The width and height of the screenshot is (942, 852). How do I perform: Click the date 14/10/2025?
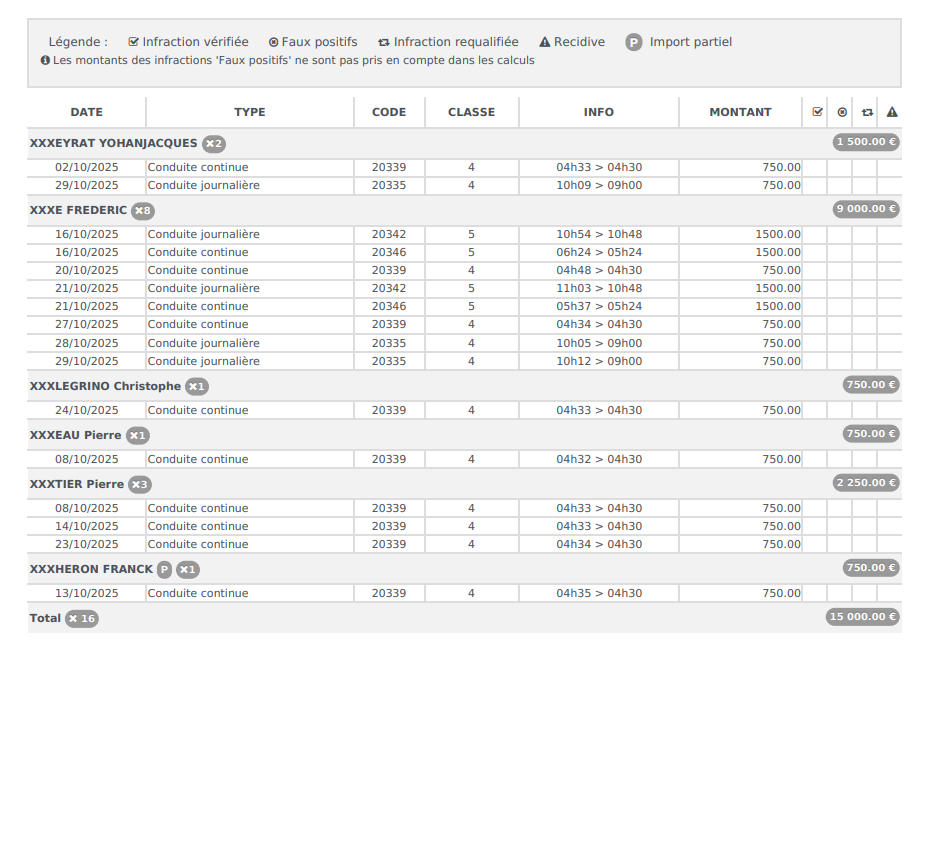[87, 526]
